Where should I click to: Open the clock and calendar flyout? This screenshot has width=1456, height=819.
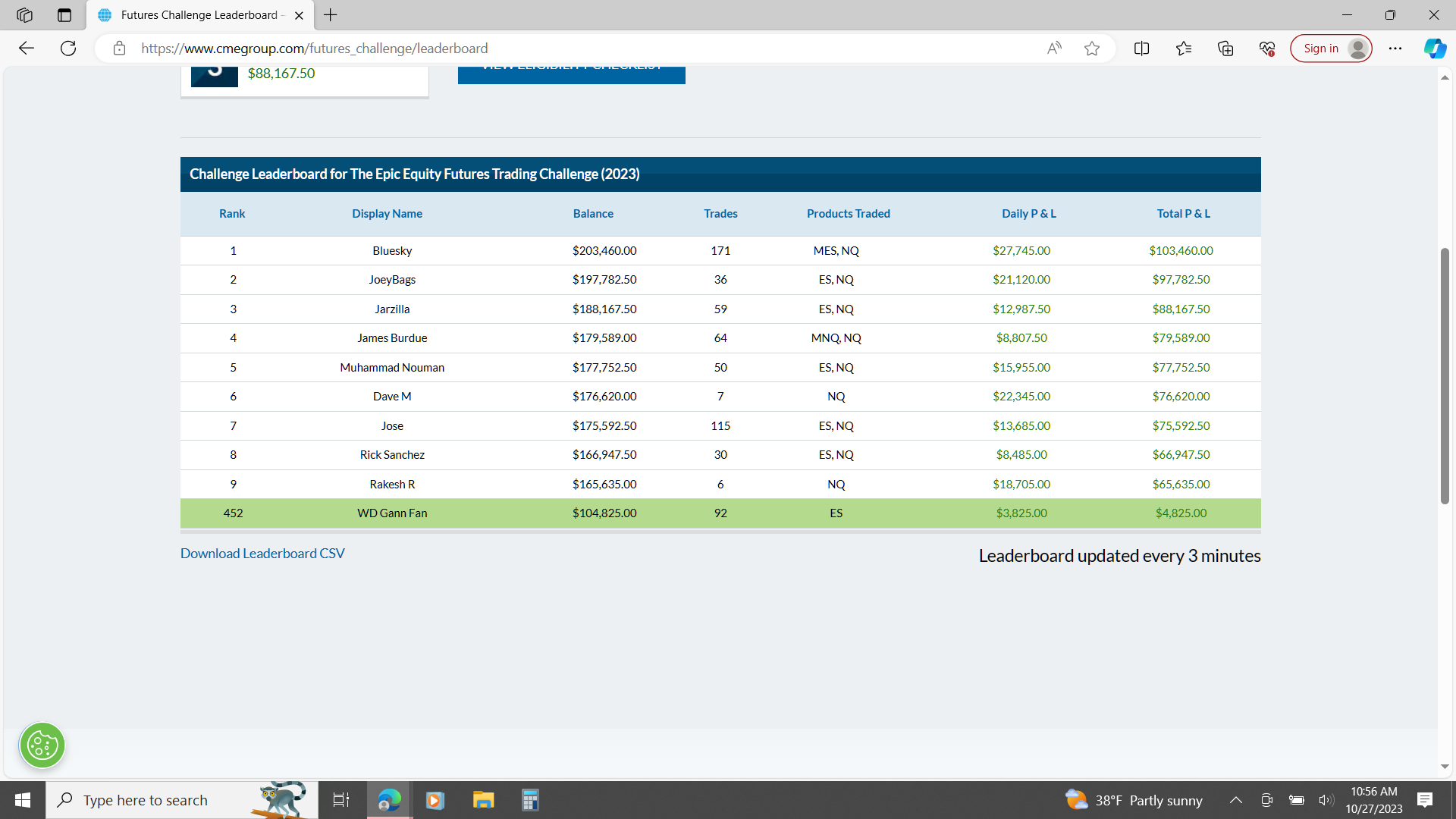pyautogui.click(x=1374, y=800)
